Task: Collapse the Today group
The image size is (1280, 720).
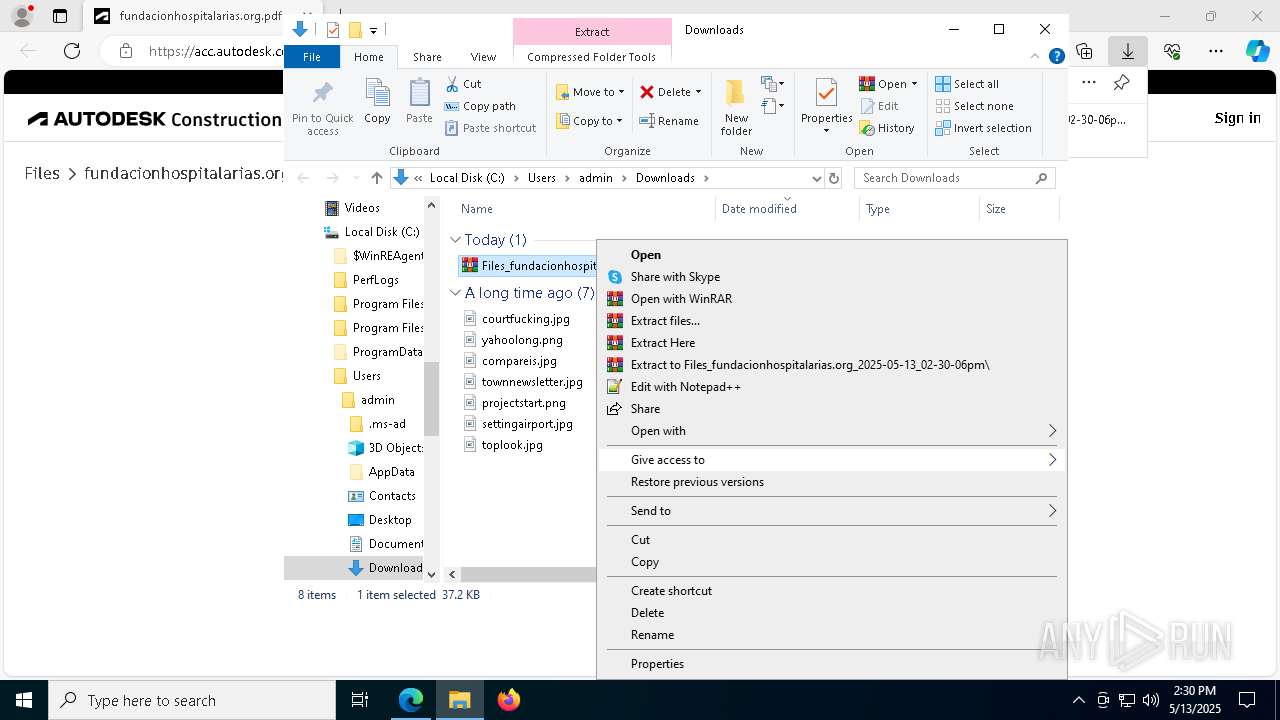Action: pos(455,240)
